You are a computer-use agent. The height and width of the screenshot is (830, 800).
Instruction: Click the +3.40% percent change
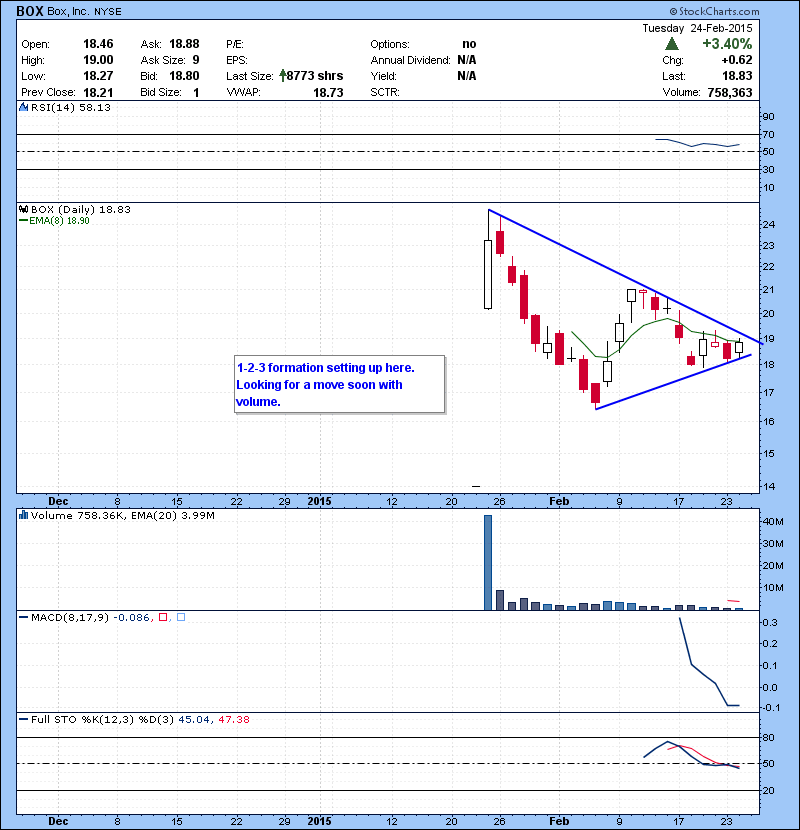coord(727,43)
